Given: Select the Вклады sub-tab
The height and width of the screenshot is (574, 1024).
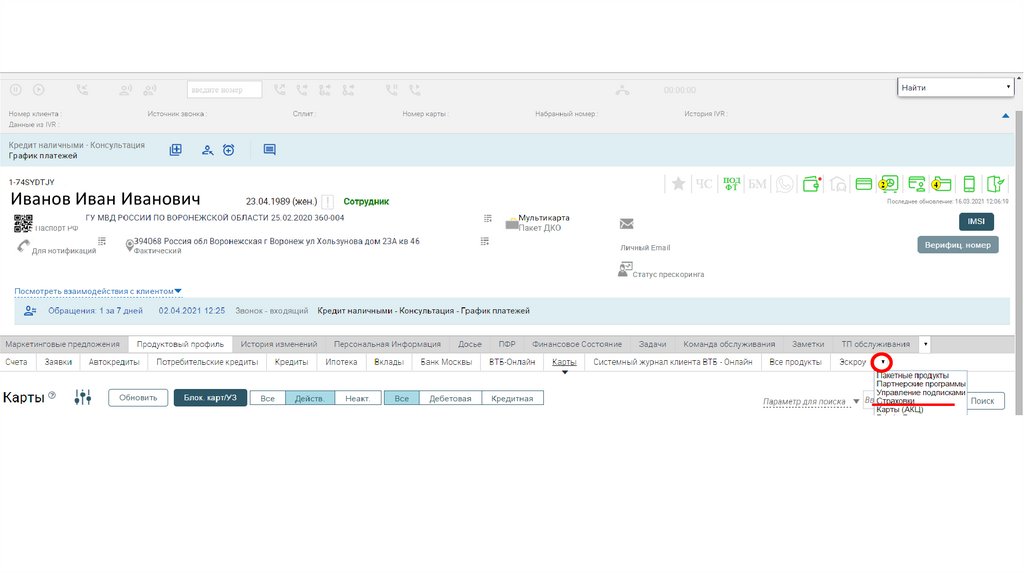Looking at the screenshot, I should point(389,362).
